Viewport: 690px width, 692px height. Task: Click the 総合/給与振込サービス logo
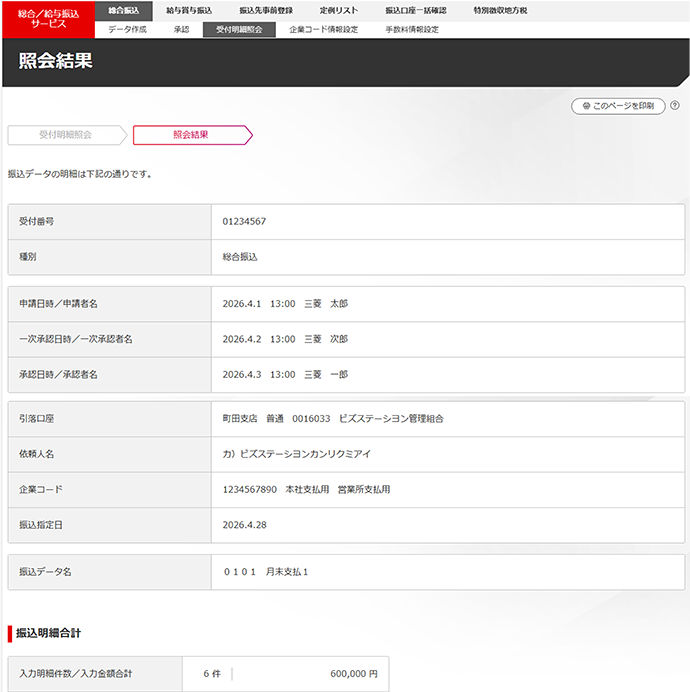48,19
